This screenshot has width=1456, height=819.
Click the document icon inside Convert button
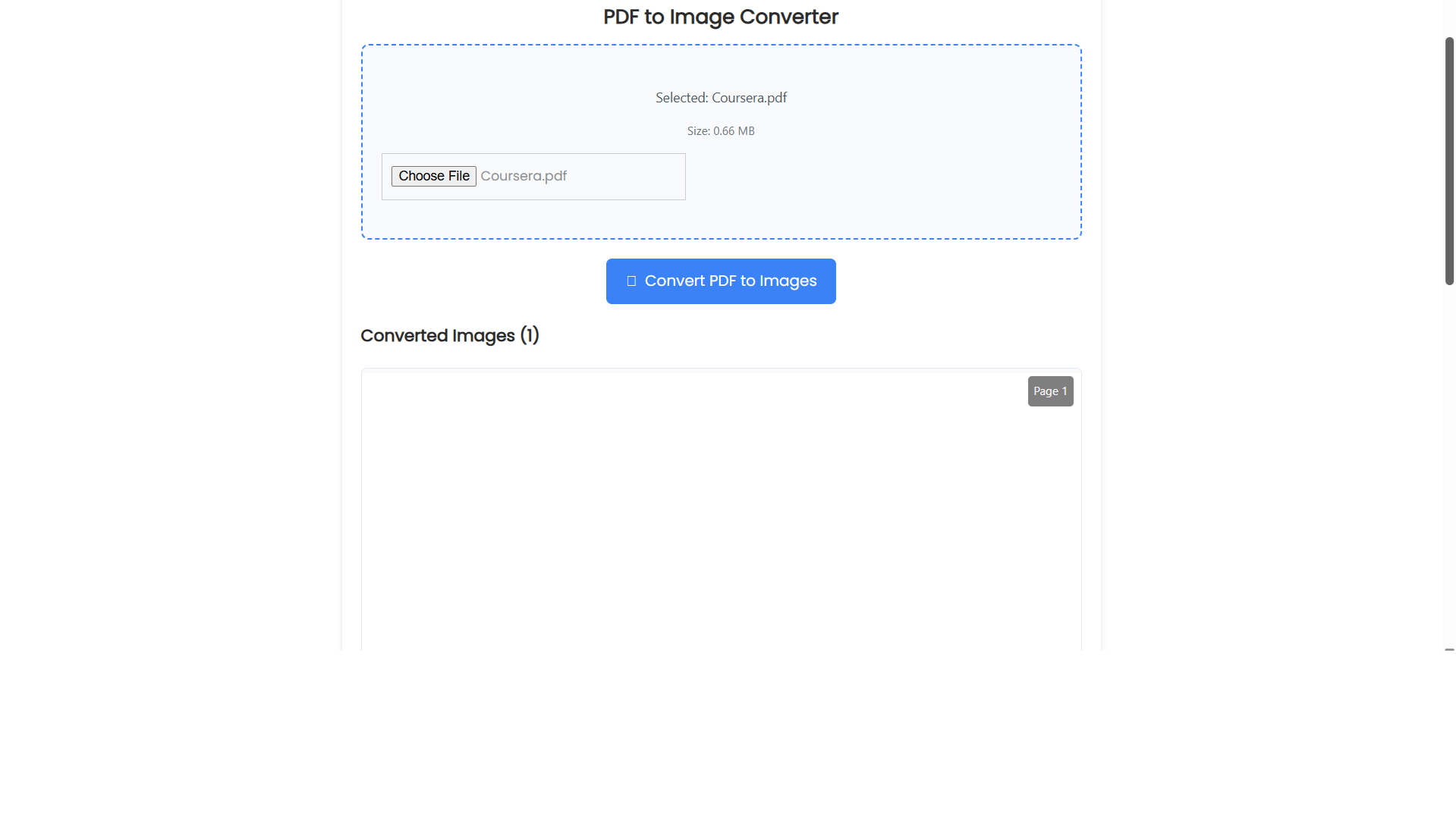click(631, 281)
